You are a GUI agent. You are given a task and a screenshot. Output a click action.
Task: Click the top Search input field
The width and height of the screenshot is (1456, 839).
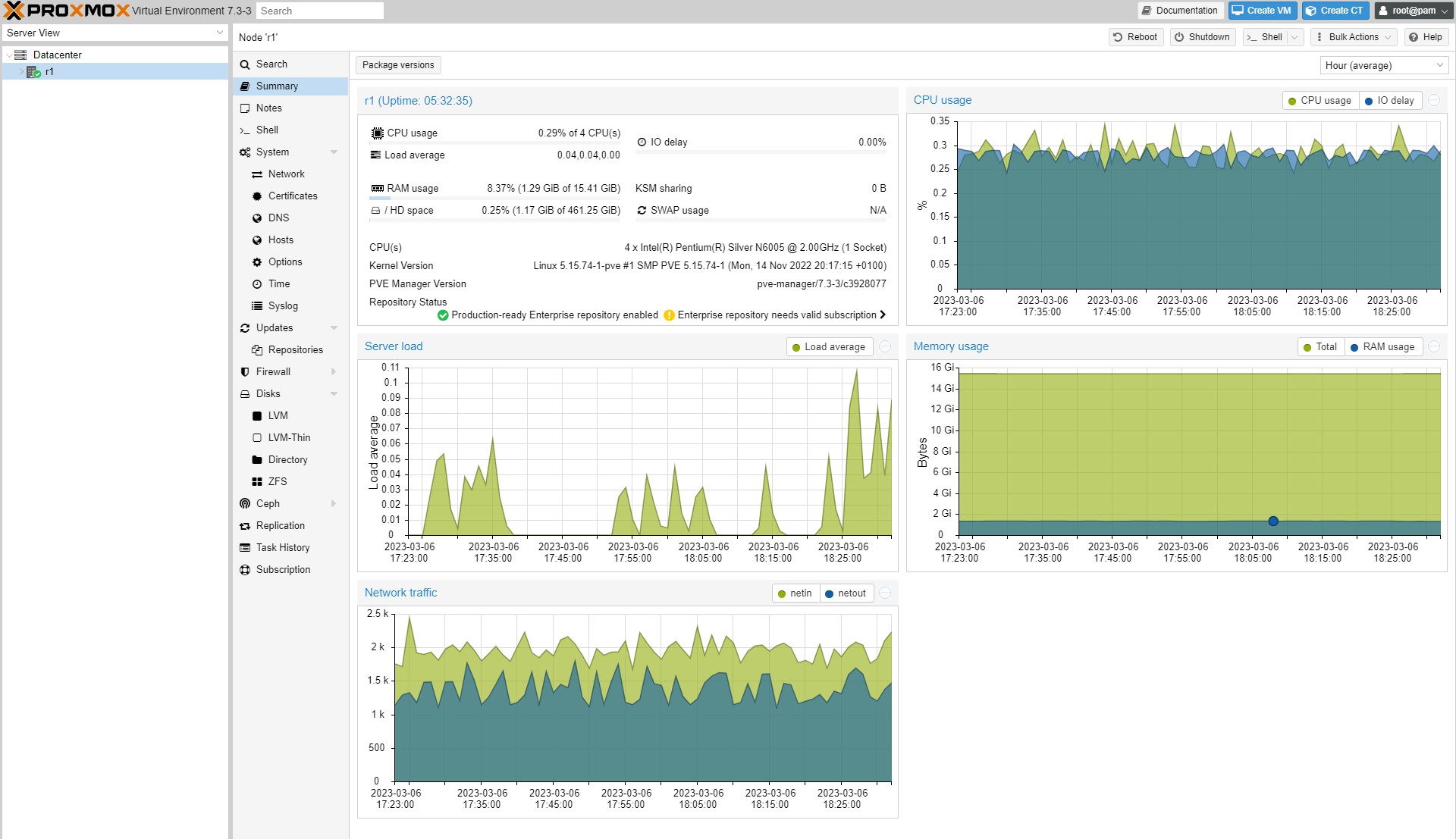pyautogui.click(x=319, y=11)
